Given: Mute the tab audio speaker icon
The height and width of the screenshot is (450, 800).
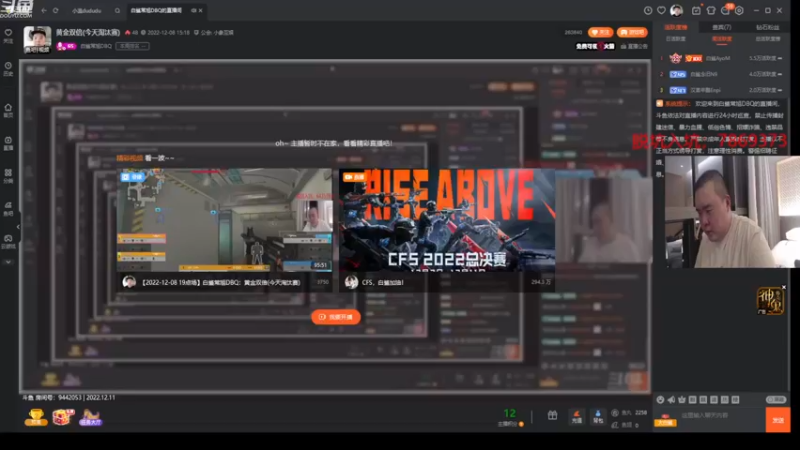Looking at the screenshot, I should pos(193,10).
